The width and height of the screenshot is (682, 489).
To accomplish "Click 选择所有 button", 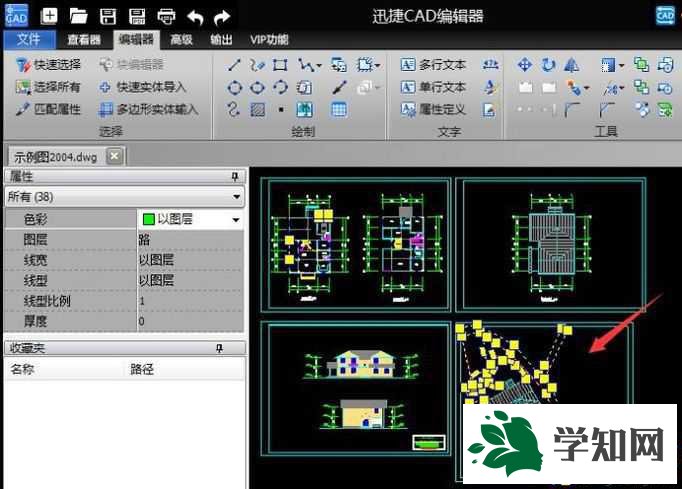I will click(x=48, y=87).
